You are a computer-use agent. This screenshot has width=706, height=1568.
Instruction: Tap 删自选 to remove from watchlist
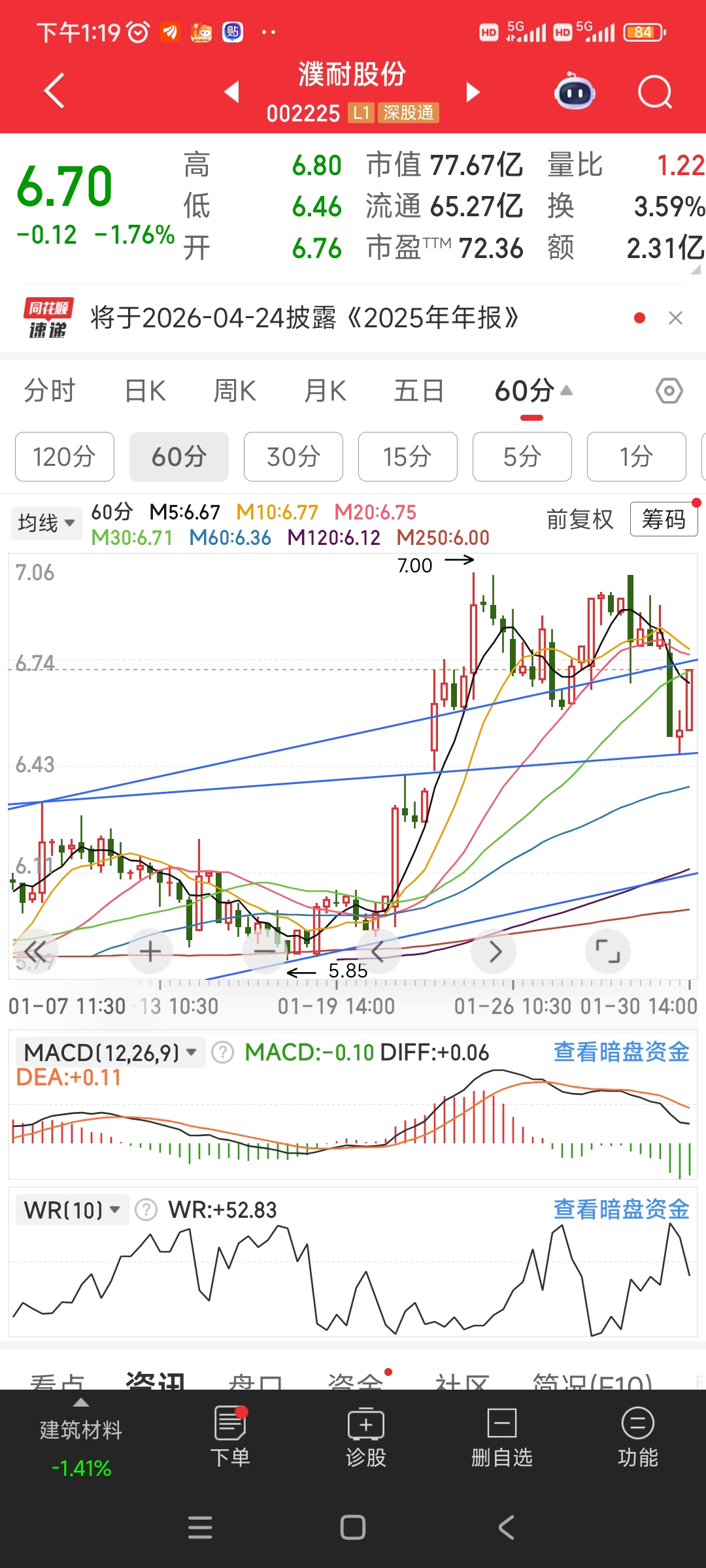tap(502, 1437)
